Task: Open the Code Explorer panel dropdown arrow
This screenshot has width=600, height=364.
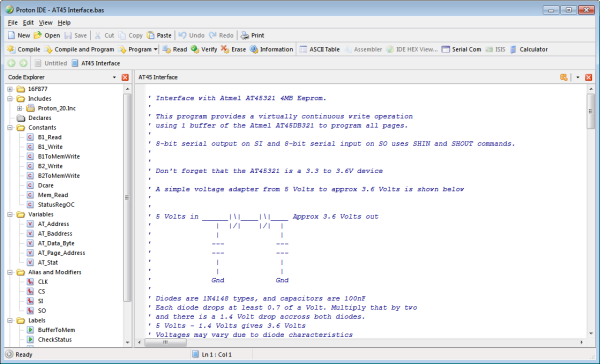Action: (x=114, y=77)
